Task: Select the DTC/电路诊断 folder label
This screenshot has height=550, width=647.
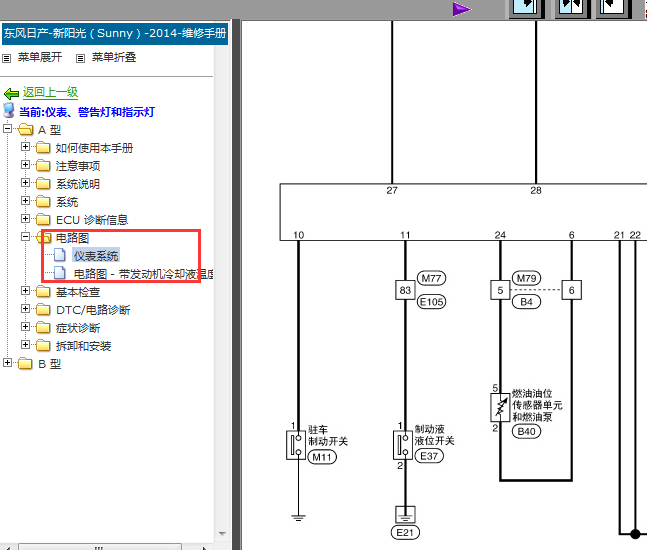Action: tap(93, 310)
